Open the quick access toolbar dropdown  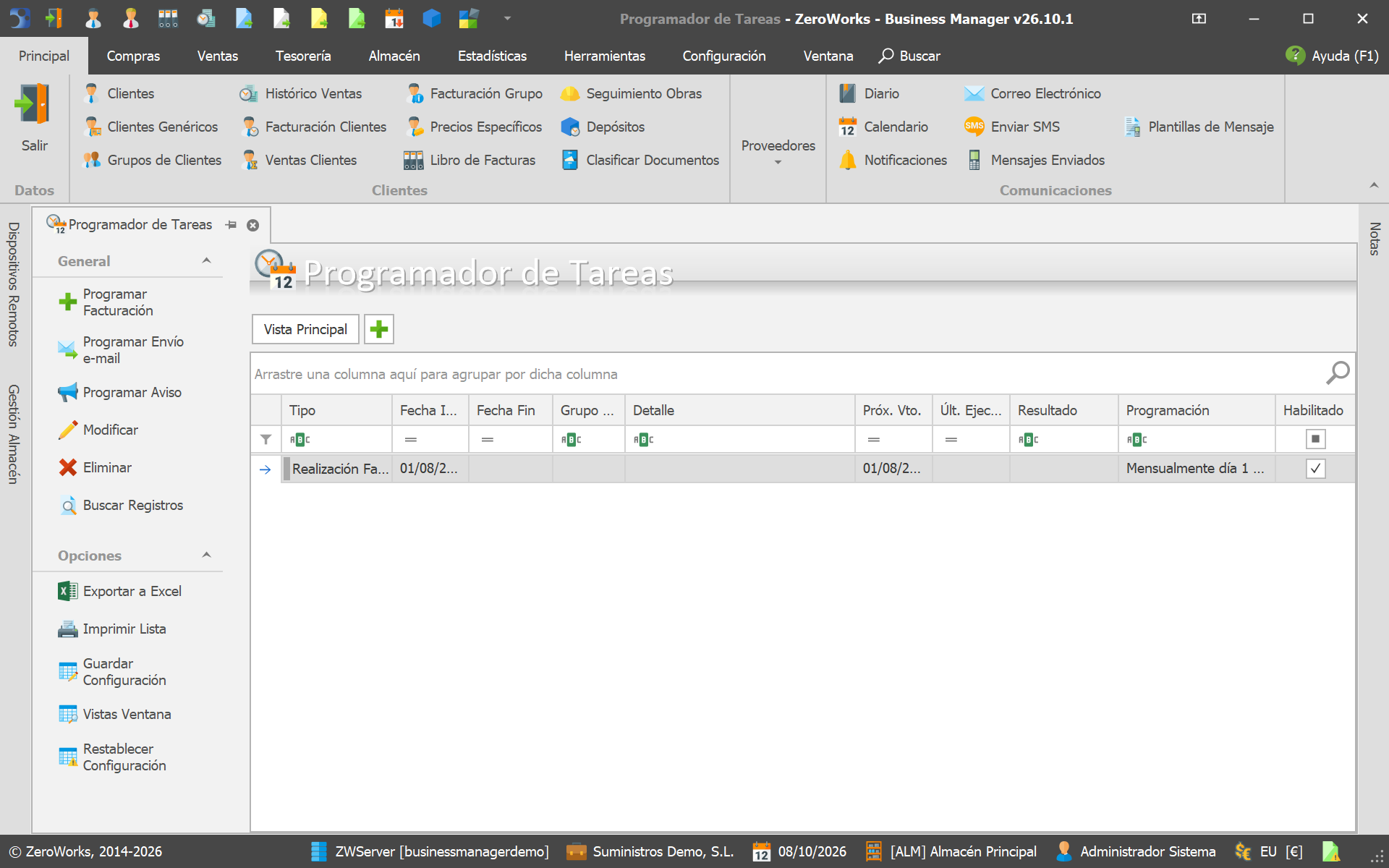click(x=507, y=18)
